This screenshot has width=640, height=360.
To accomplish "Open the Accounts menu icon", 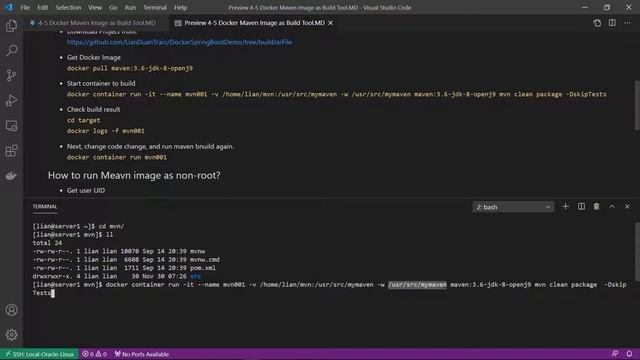I will click(11, 310).
